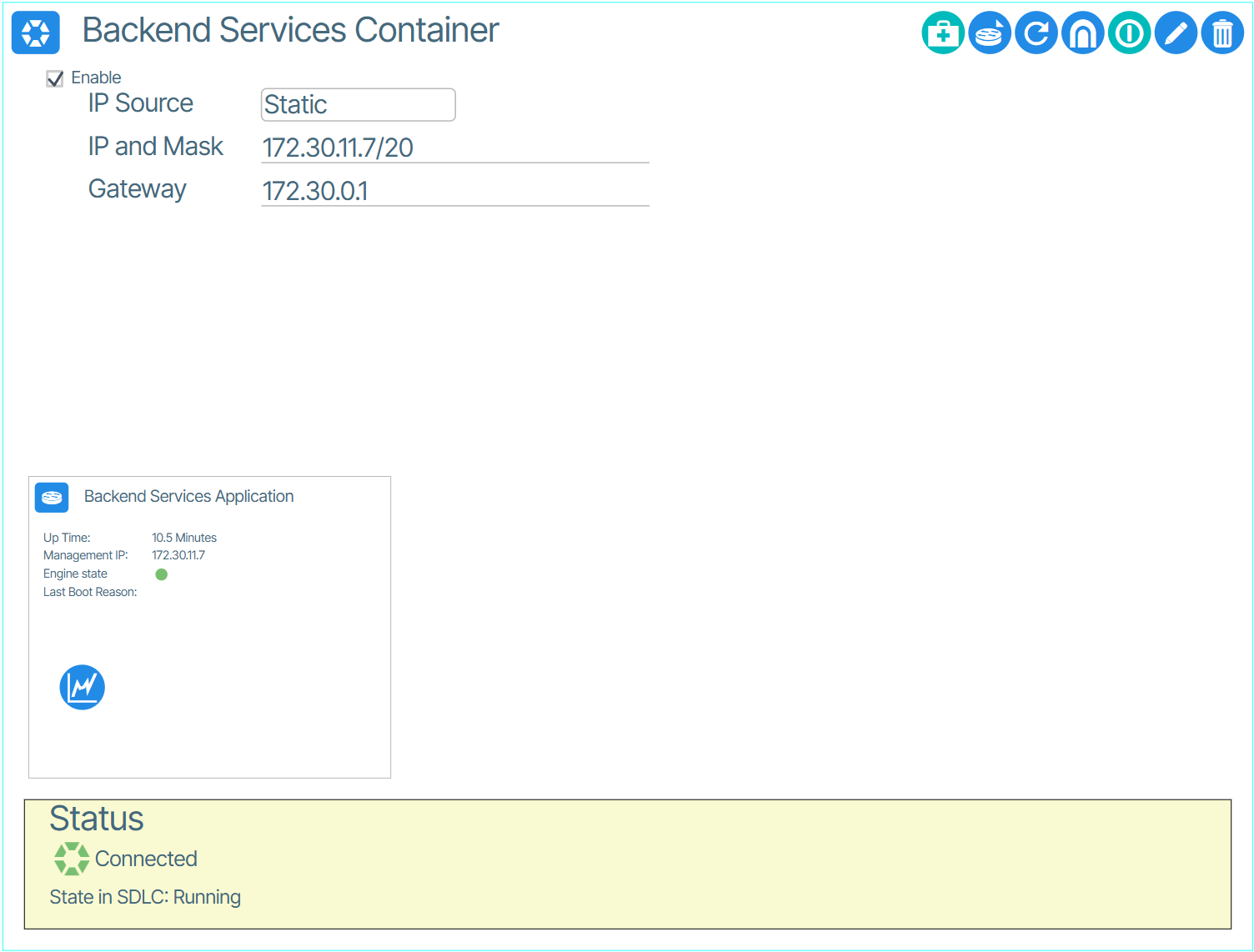The height and width of the screenshot is (952, 1254).
Task: Uncheck the Enable checkbox
Action: (x=55, y=79)
